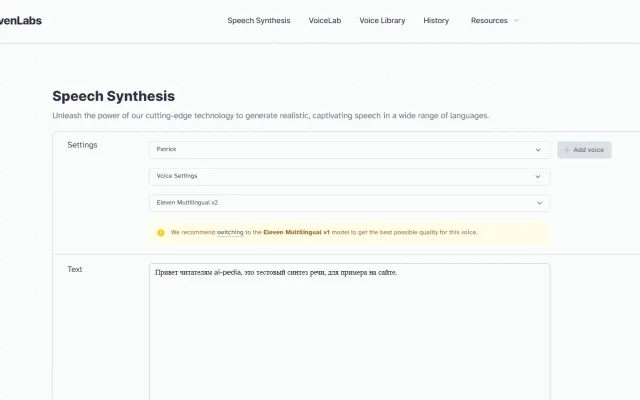640x400 pixels.
Task: Expand the Resources menu
Action: click(x=494, y=20)
